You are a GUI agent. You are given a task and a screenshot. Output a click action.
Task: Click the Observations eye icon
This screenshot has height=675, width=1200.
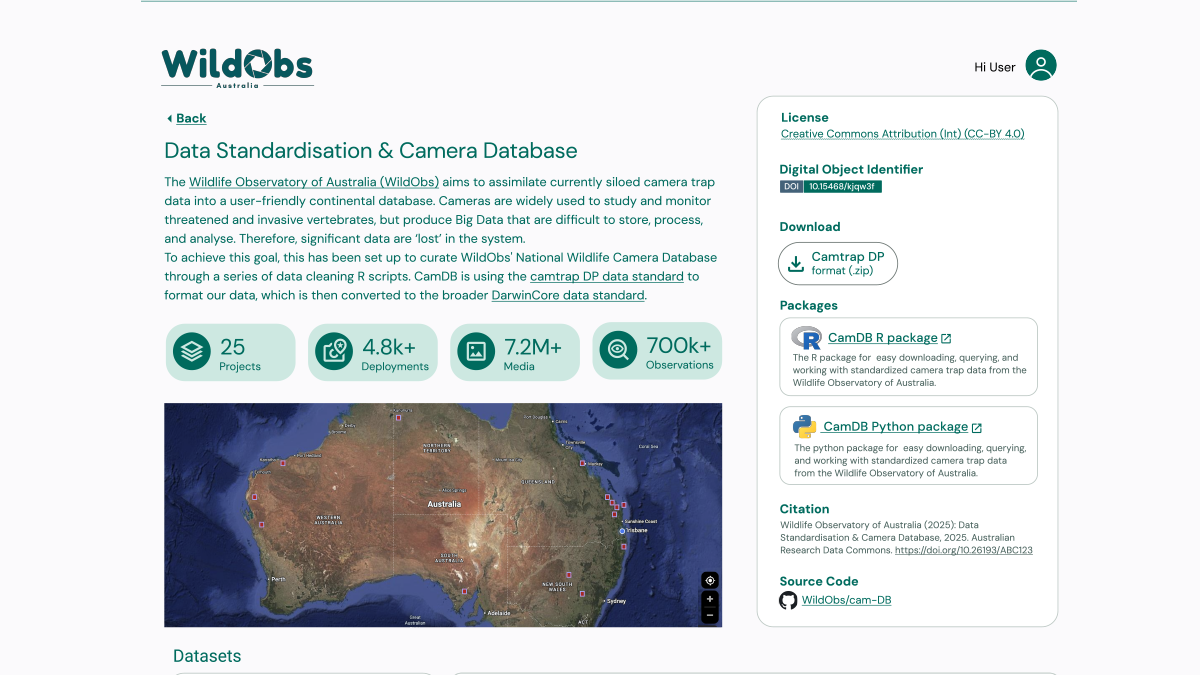618,351
